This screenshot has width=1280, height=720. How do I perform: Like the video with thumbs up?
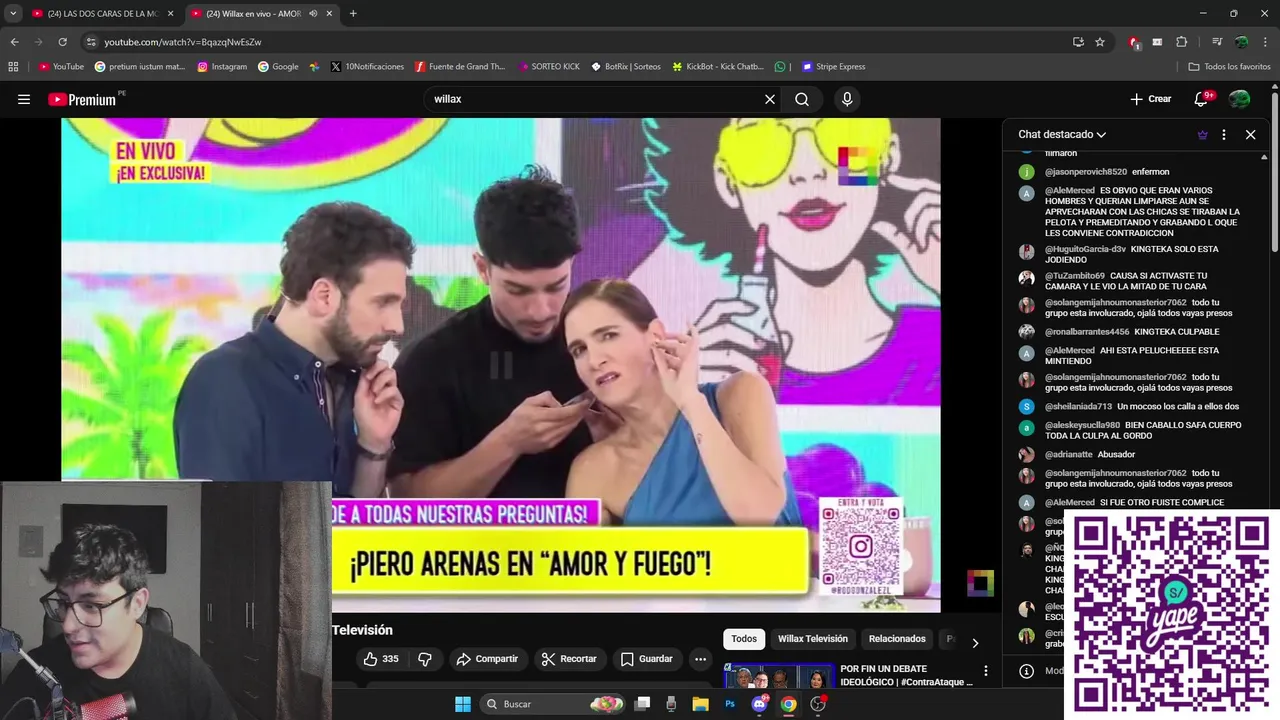(380, 659)
